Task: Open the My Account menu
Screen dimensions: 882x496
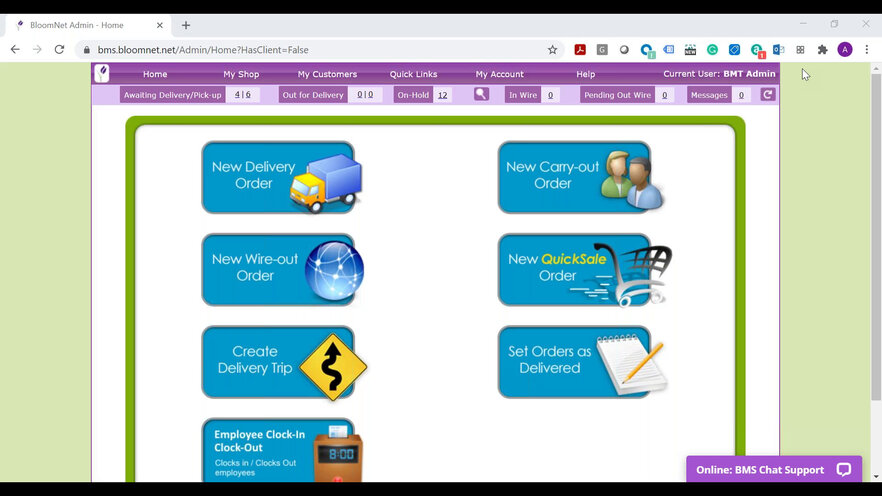Action: click(500, 74)
